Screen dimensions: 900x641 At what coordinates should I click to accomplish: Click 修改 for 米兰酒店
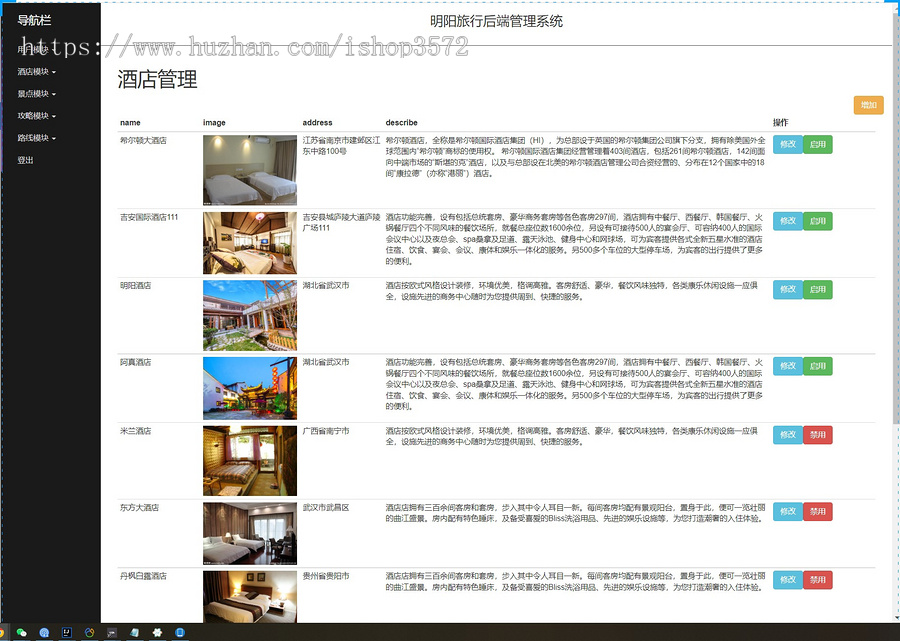click(788, 435)
